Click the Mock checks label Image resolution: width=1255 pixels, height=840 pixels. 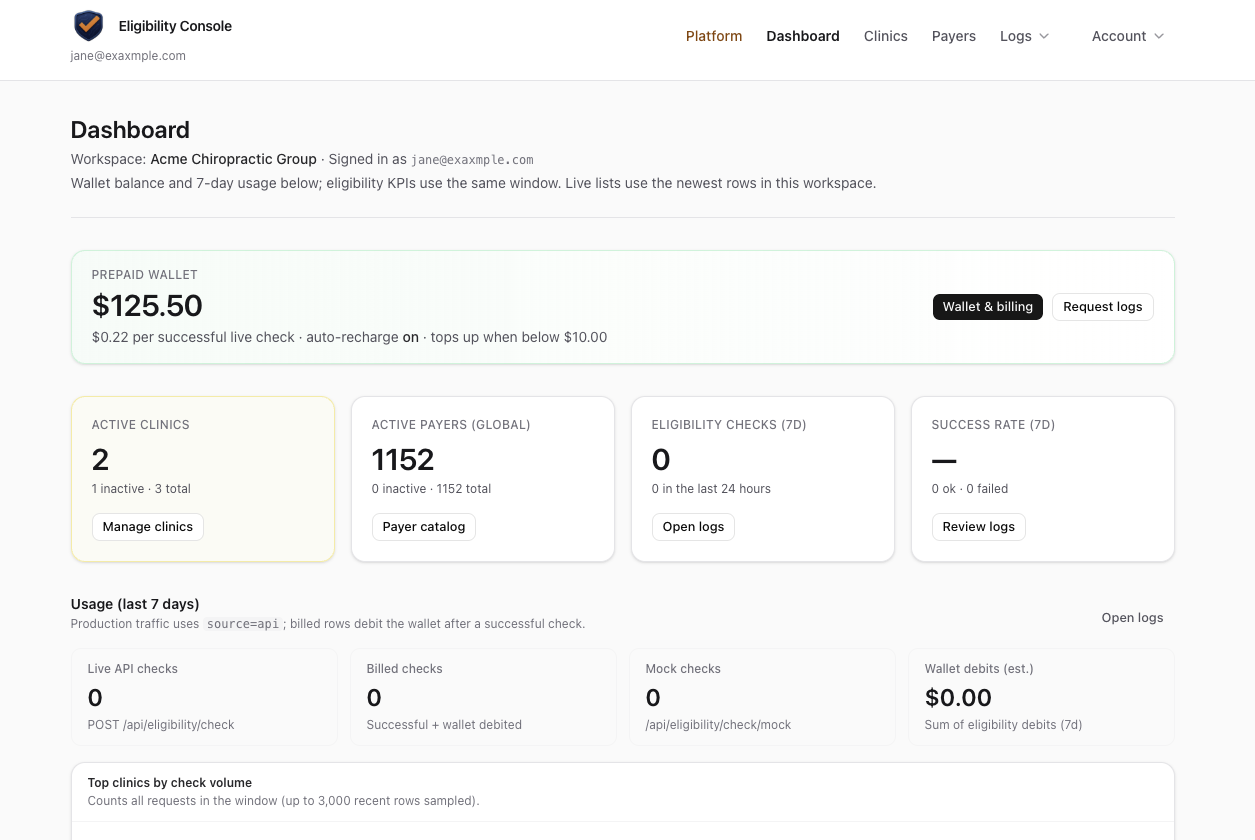click(x=683, y=669)
